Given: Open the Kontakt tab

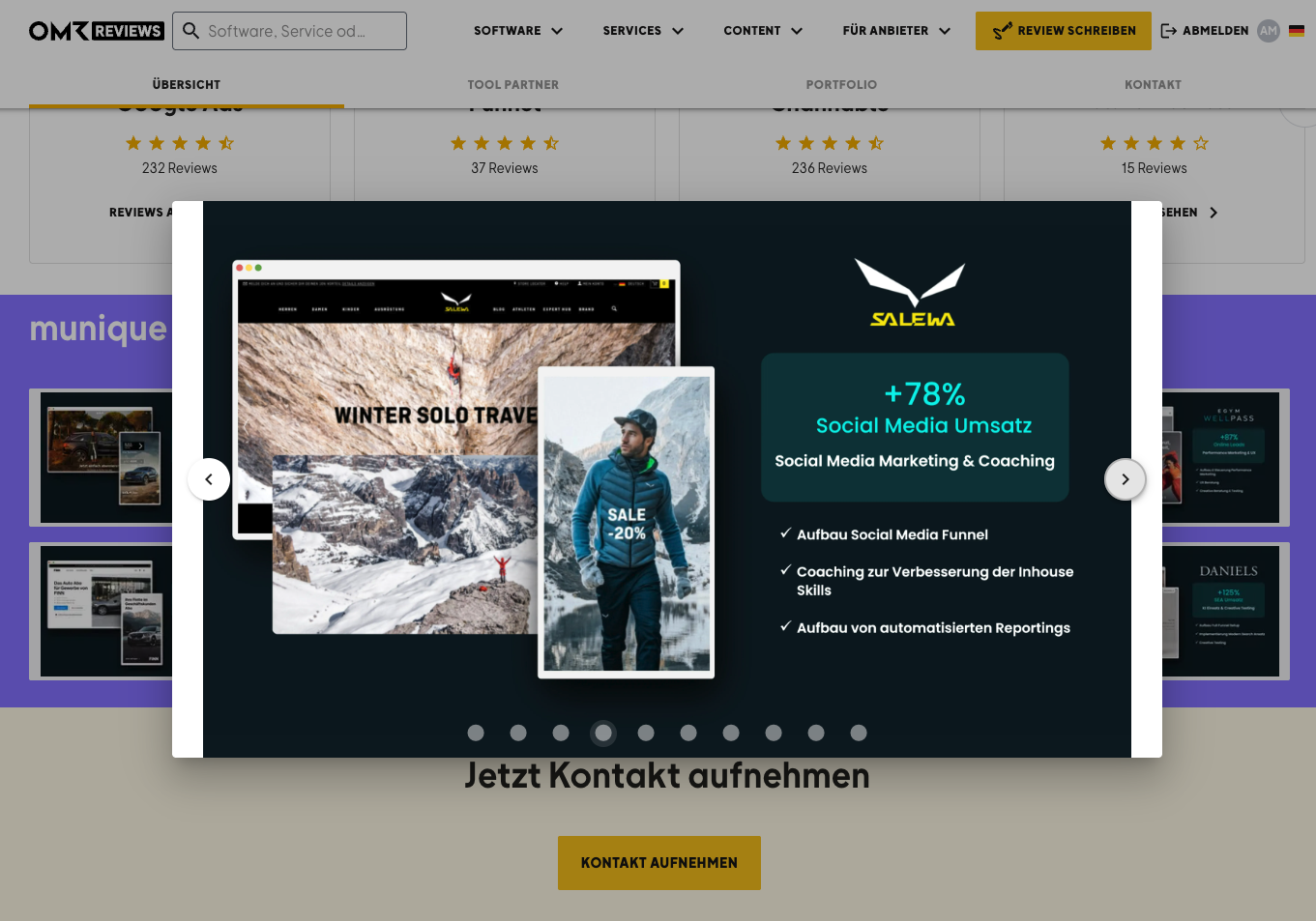Looking at the screenshot, I should point(1153,85).
